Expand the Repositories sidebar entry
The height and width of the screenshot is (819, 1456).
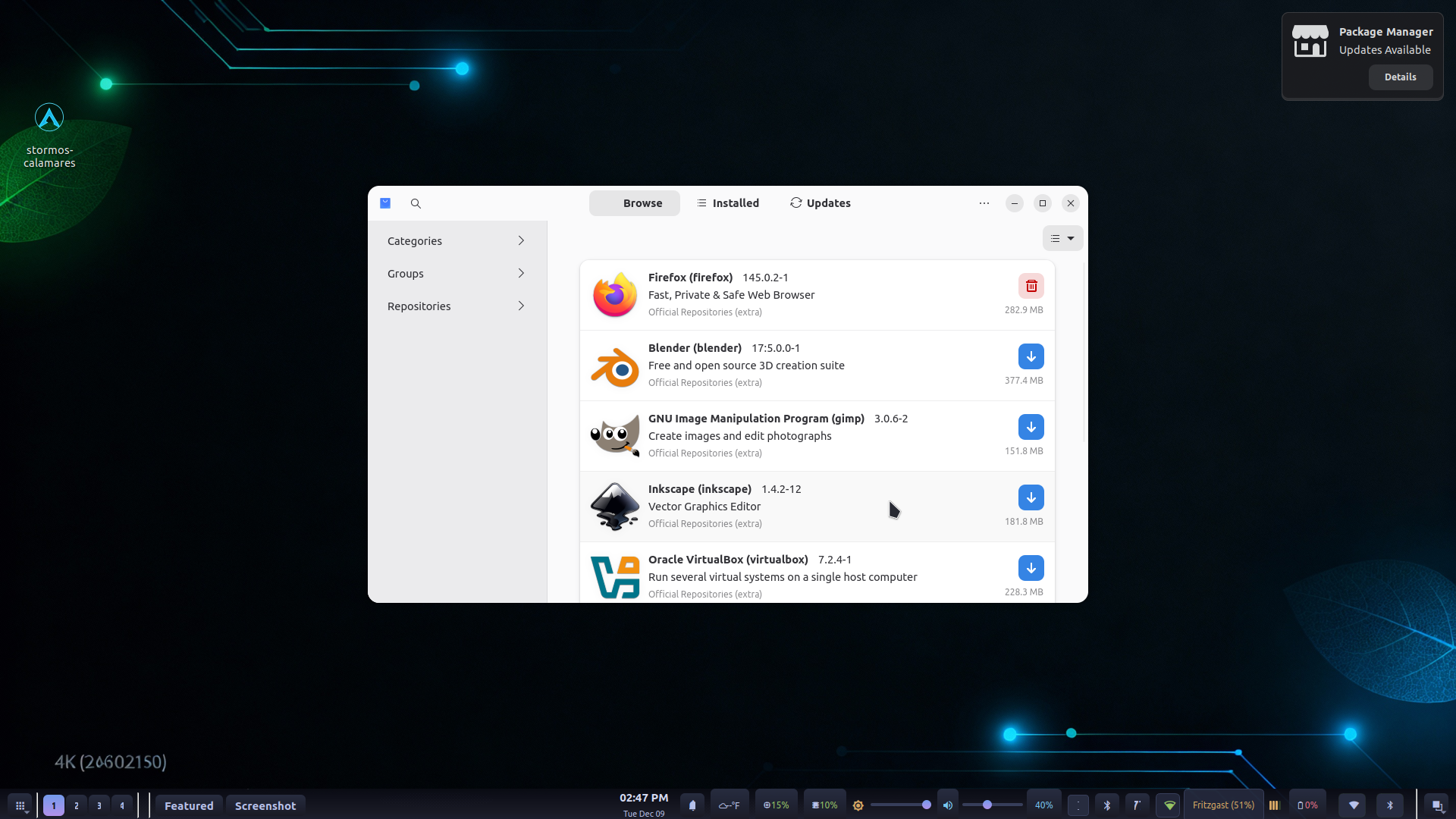[x=457, y=306]
